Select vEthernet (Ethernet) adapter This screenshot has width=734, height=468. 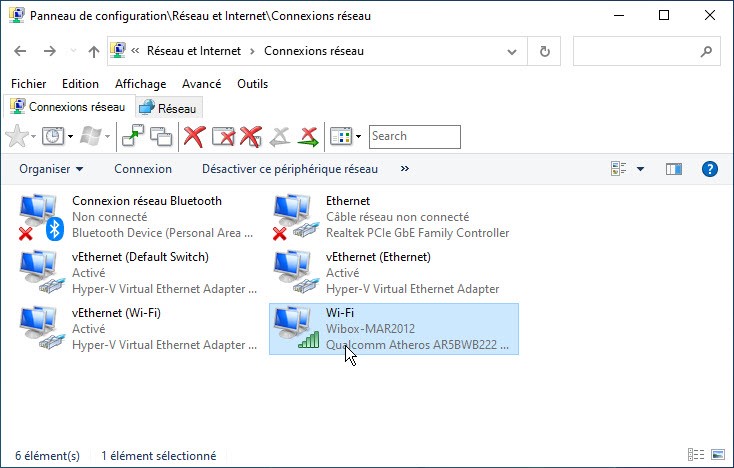393,273
